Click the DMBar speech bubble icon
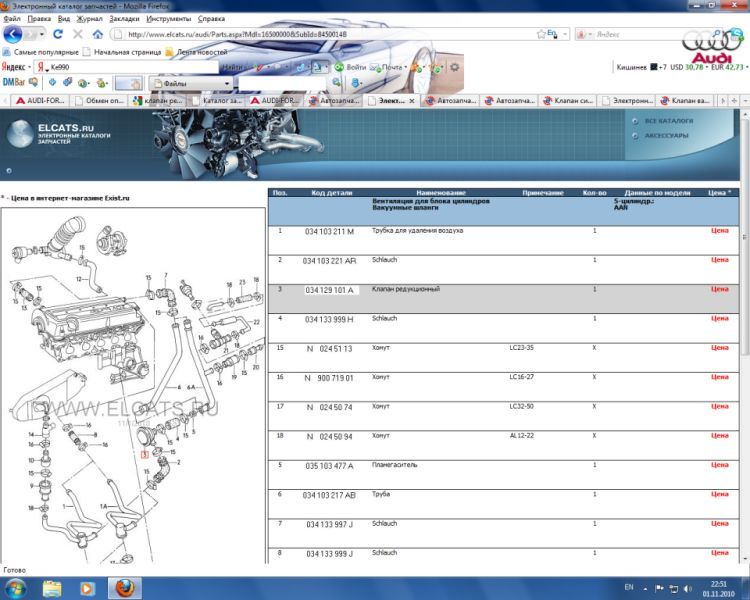This screenshot has width=750, height=600. click(x=33, y=82)
